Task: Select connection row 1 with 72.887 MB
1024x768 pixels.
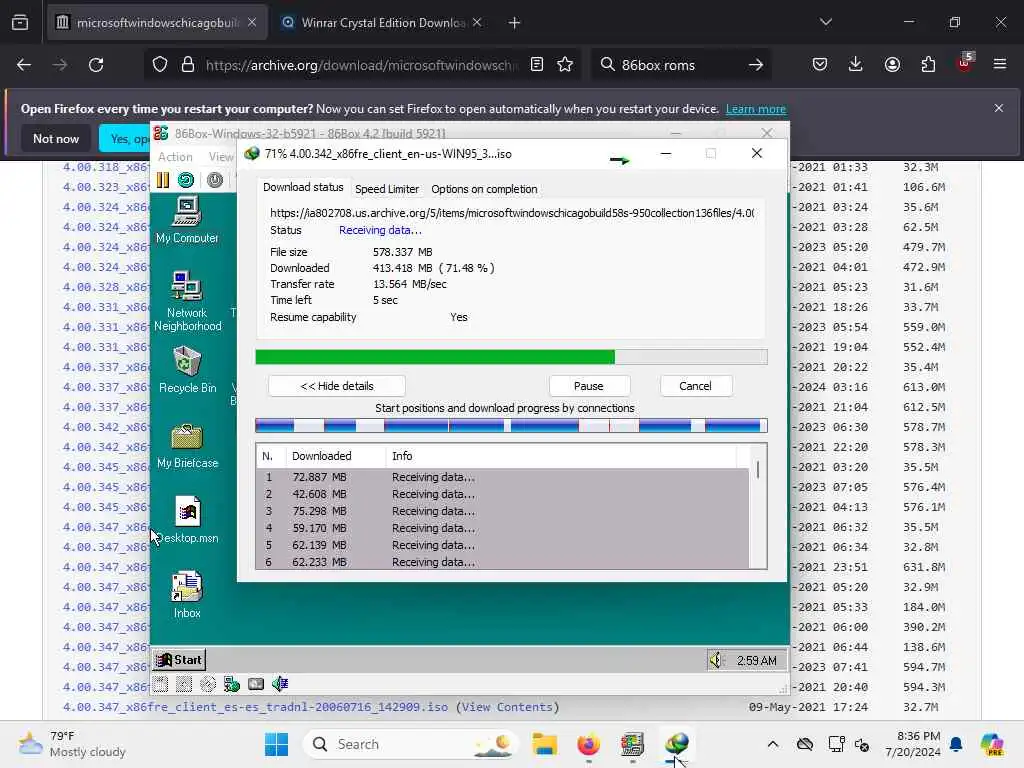Action: [502, 477]
